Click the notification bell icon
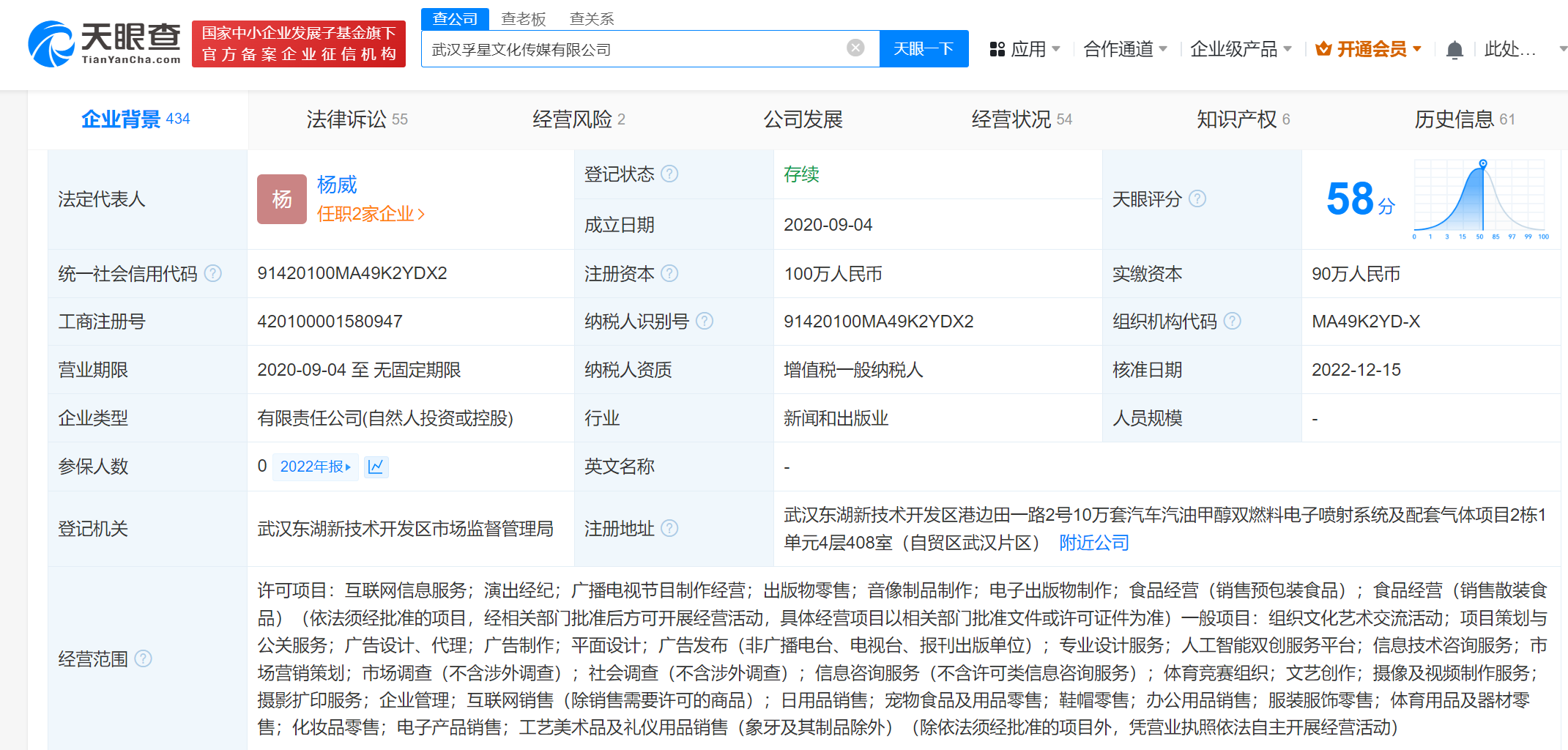The image size is (1568, 750). 1454,48
